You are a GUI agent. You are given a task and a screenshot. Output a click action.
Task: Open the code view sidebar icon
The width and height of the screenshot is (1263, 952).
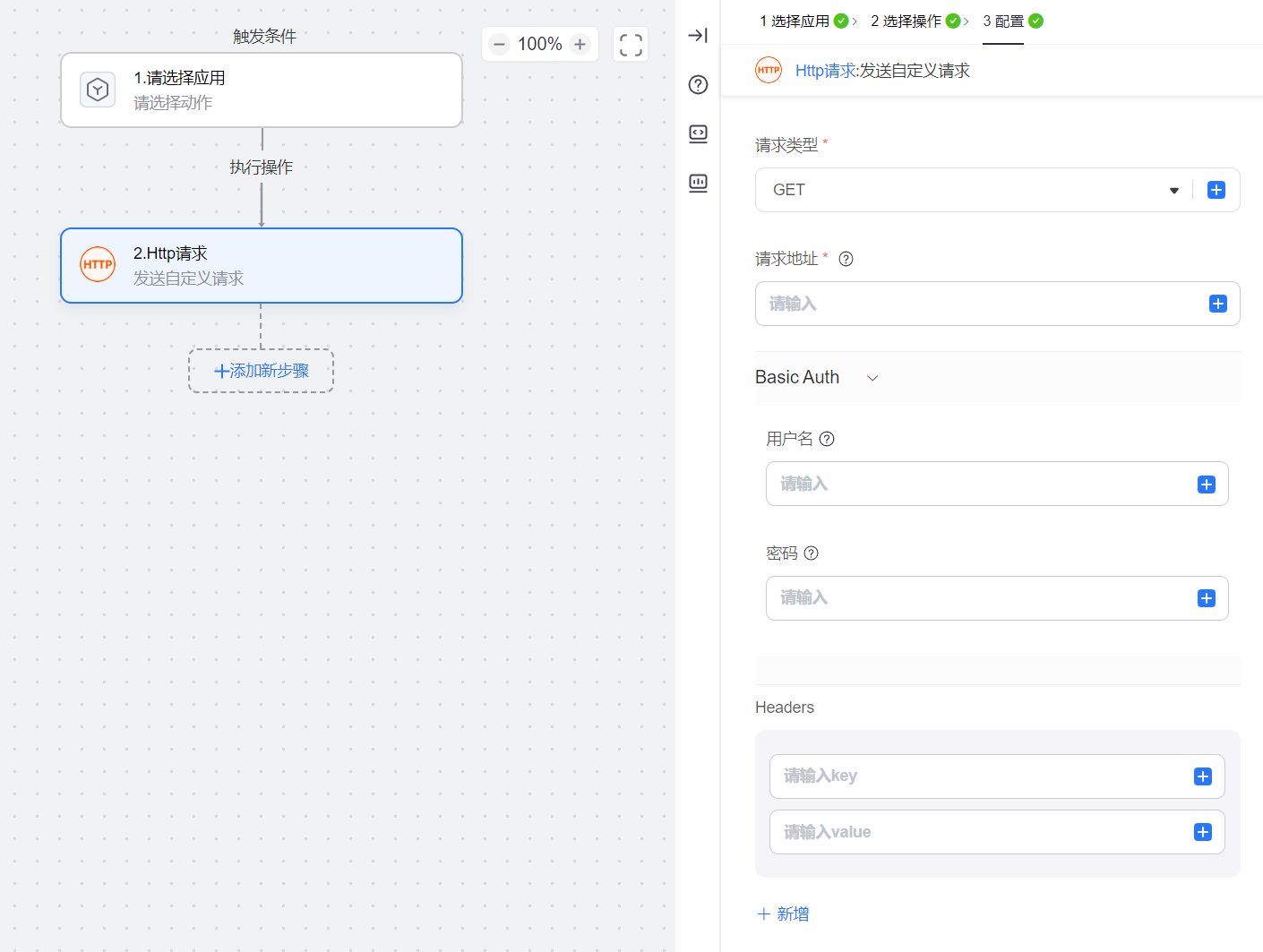click(x=698, y=134)
